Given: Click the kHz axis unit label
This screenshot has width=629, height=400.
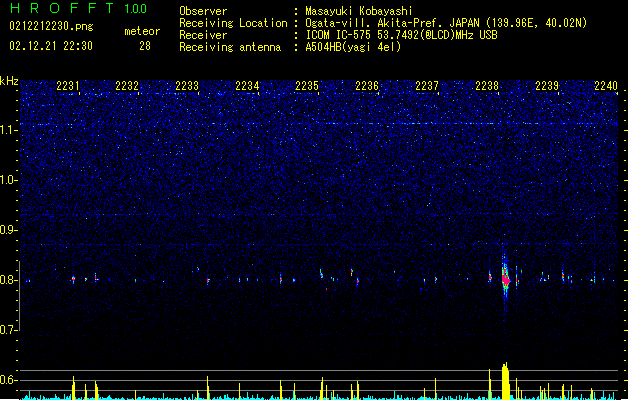Looking at the screenshot, I should tap(9, 81).
